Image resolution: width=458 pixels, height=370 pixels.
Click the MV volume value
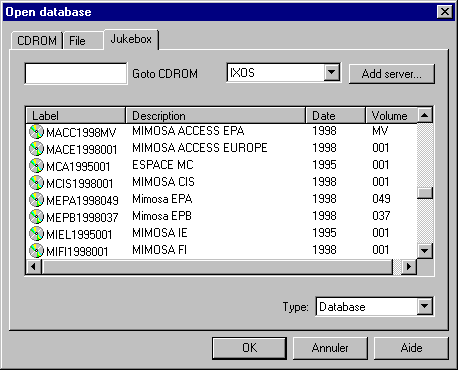[x=380, y=131]
